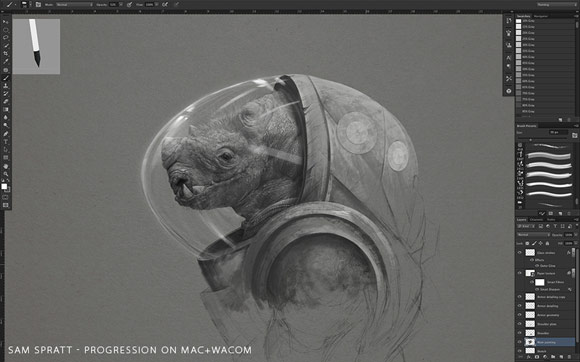Screen dimensions: 580x362
Task: Select the Gradient tool
Action: click(x=6, y=109)
